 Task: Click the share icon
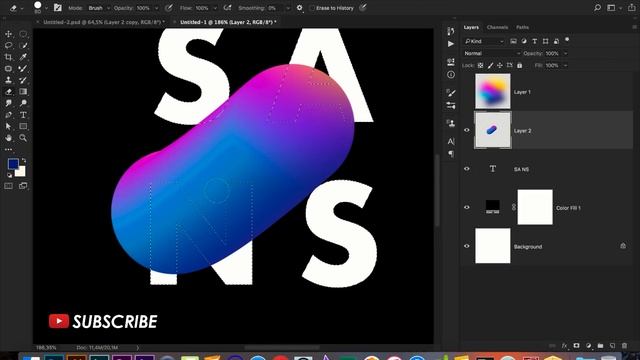[631, 8]
